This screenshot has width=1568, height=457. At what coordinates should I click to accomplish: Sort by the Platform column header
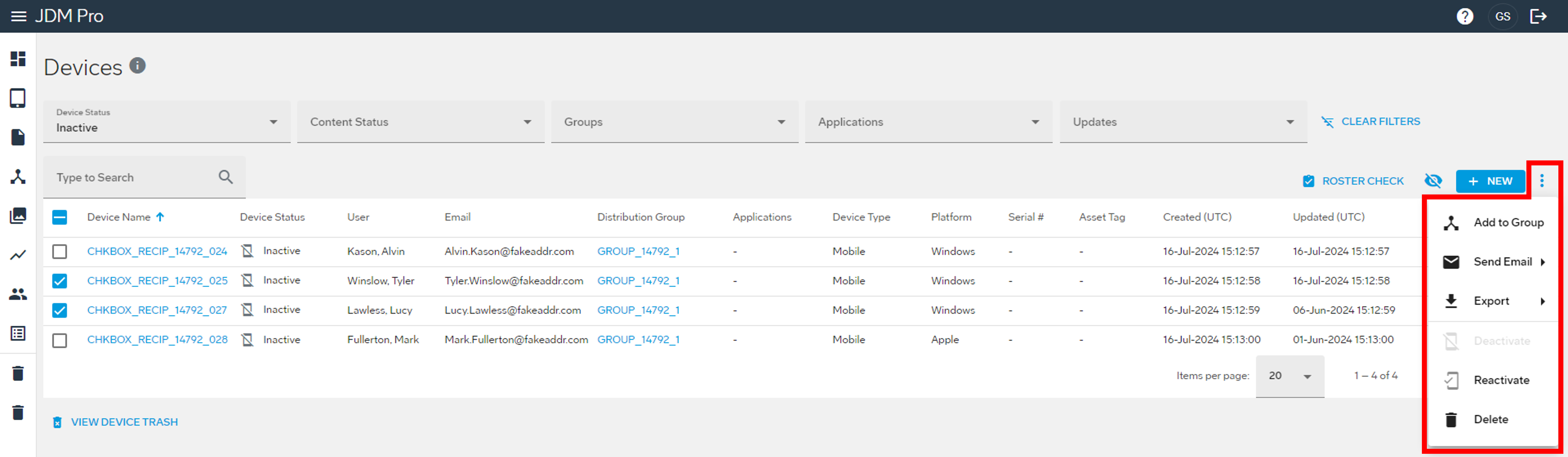(951, 217)
